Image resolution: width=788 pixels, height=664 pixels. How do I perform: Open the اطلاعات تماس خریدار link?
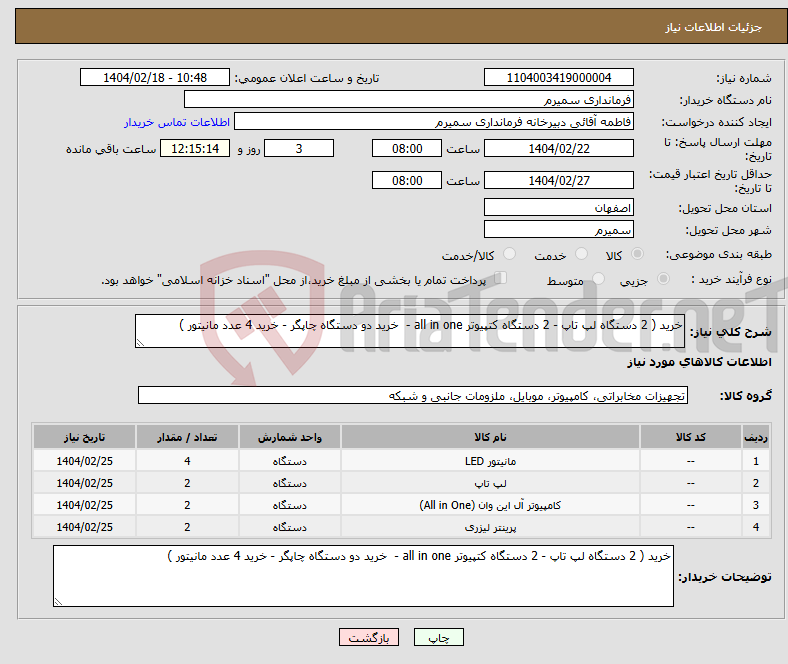click(177, 122)
